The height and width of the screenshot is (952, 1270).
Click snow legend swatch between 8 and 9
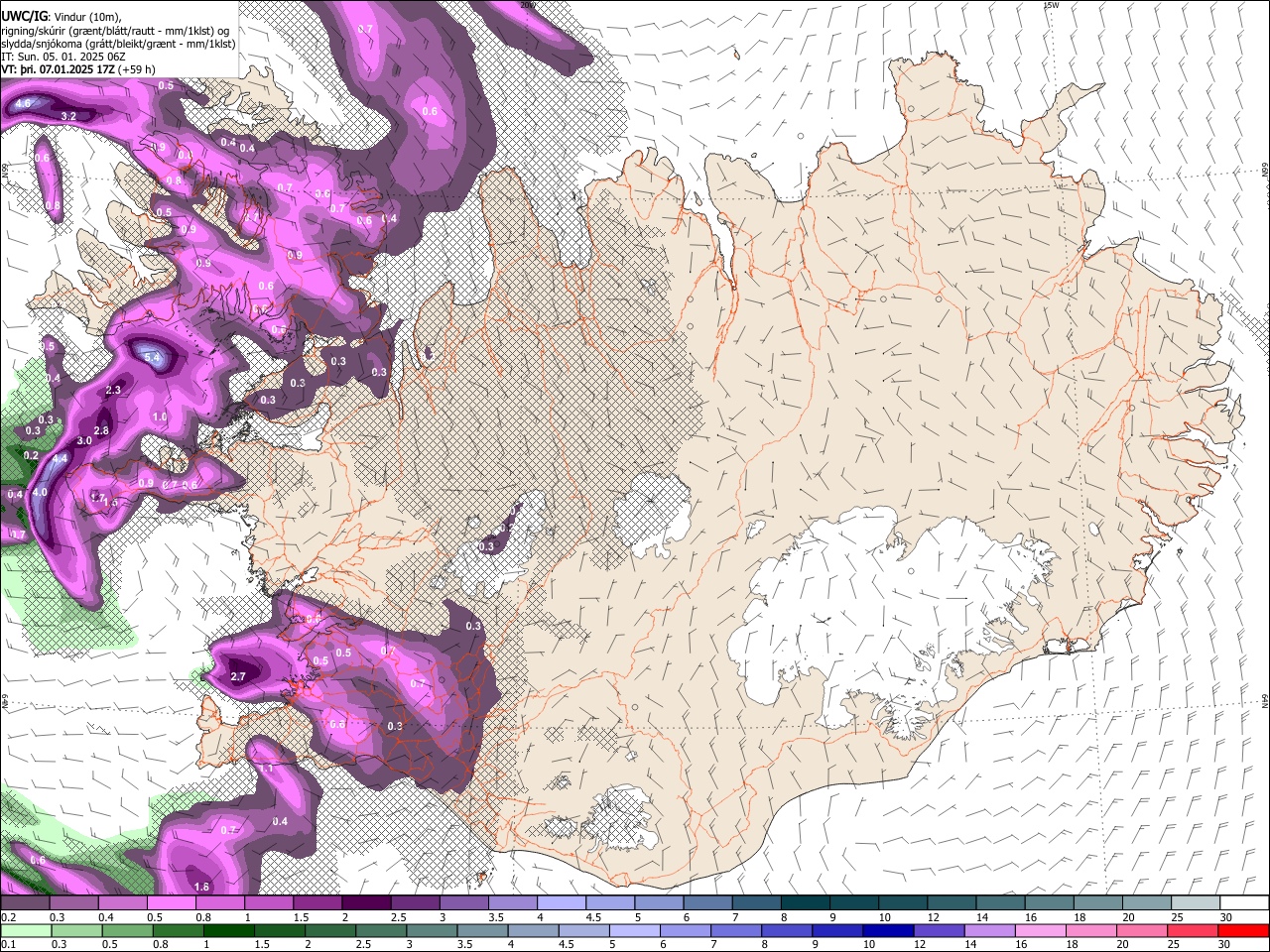[x=806, y=903]
